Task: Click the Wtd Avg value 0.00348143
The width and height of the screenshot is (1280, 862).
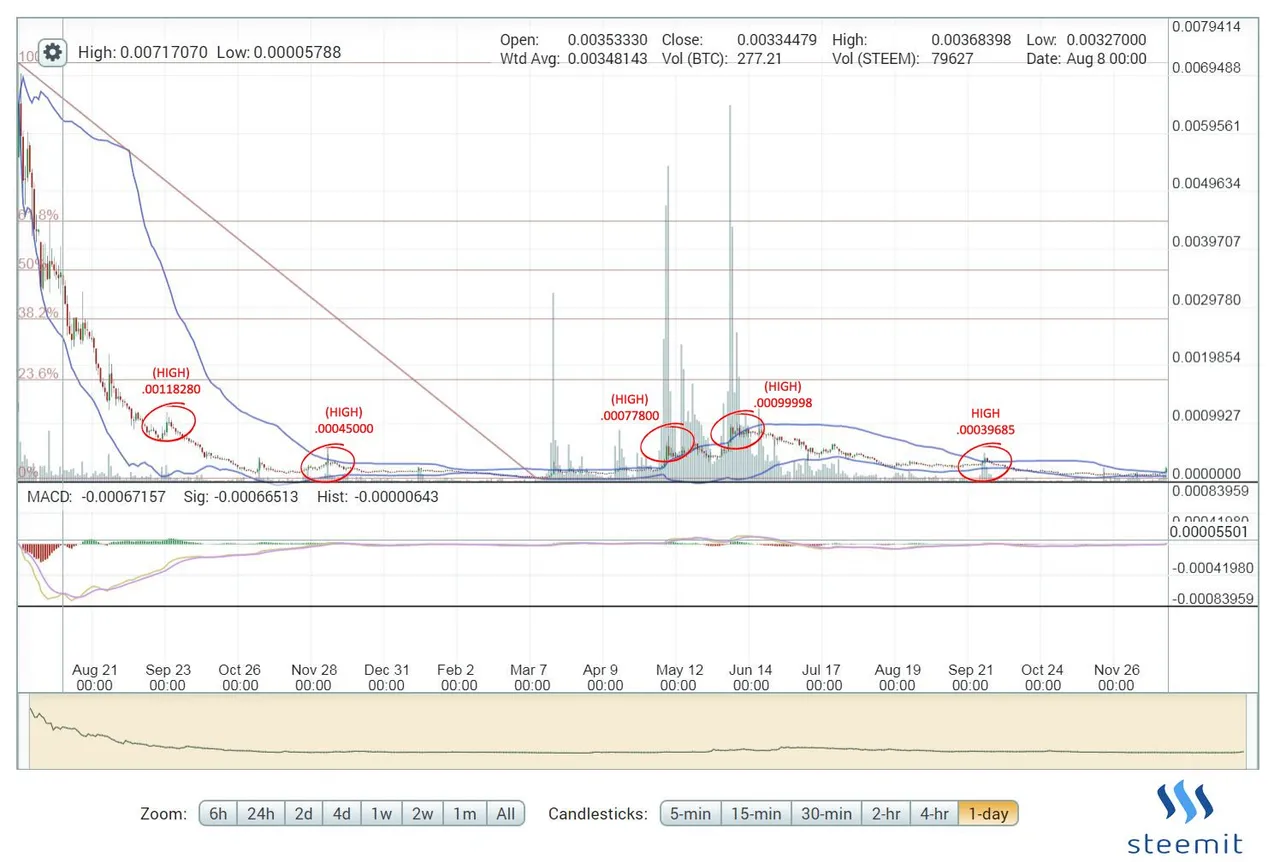Action: 608,59
